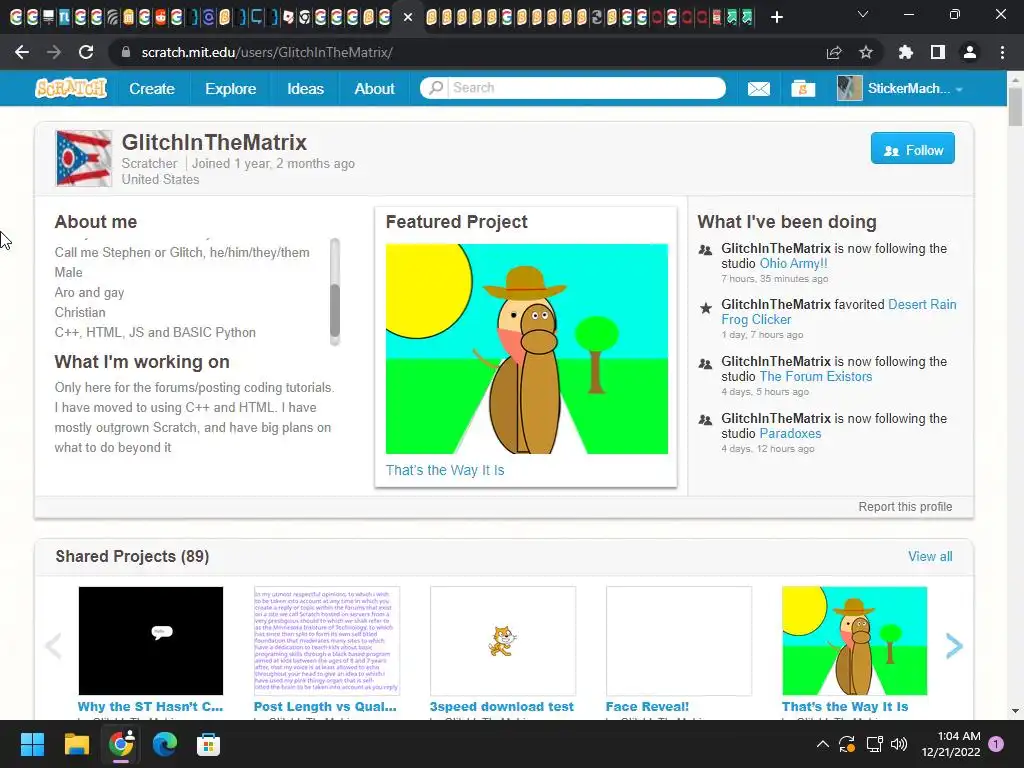The width and height of the screenshot is (1024, 768).
Task: Click the About me scrollbar thumb
Action: click(334, 311)
